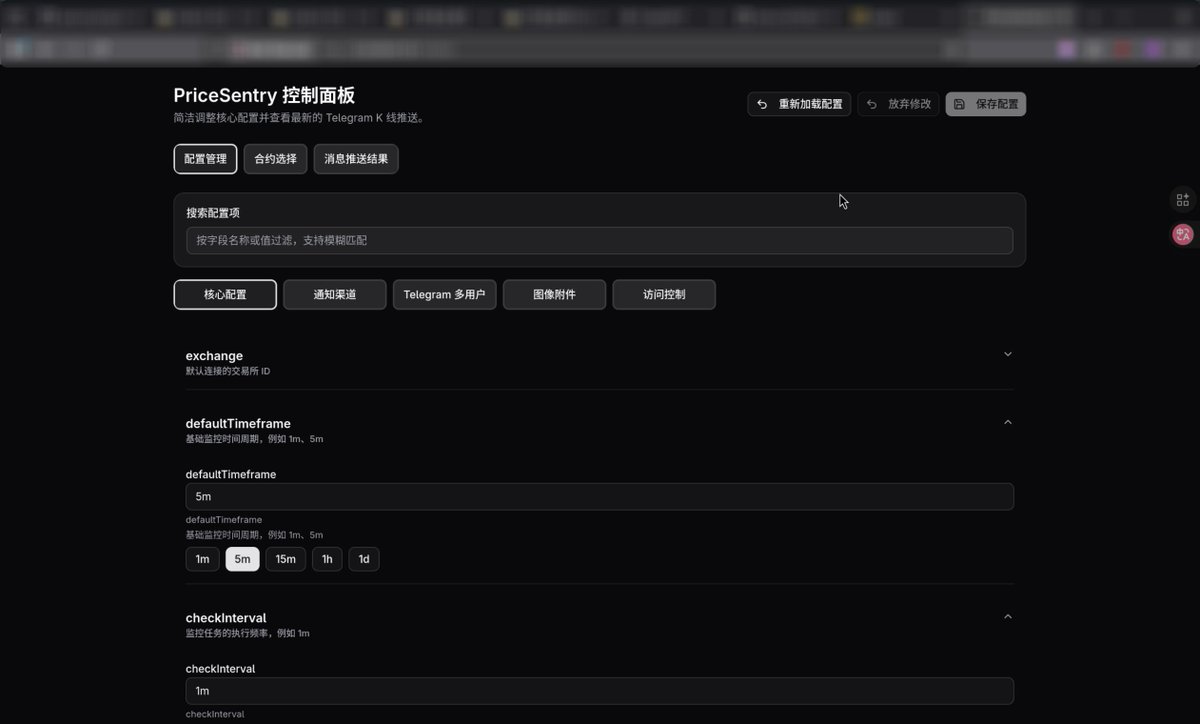Click the undo icon on 放弃修改 button

pyautogui.click(x=871, y=104)
